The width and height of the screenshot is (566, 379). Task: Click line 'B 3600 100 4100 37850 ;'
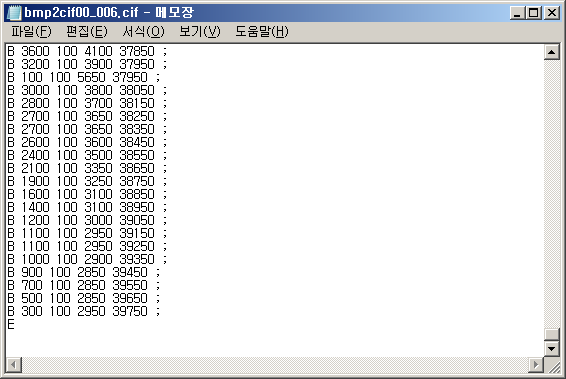pos(87,51)
